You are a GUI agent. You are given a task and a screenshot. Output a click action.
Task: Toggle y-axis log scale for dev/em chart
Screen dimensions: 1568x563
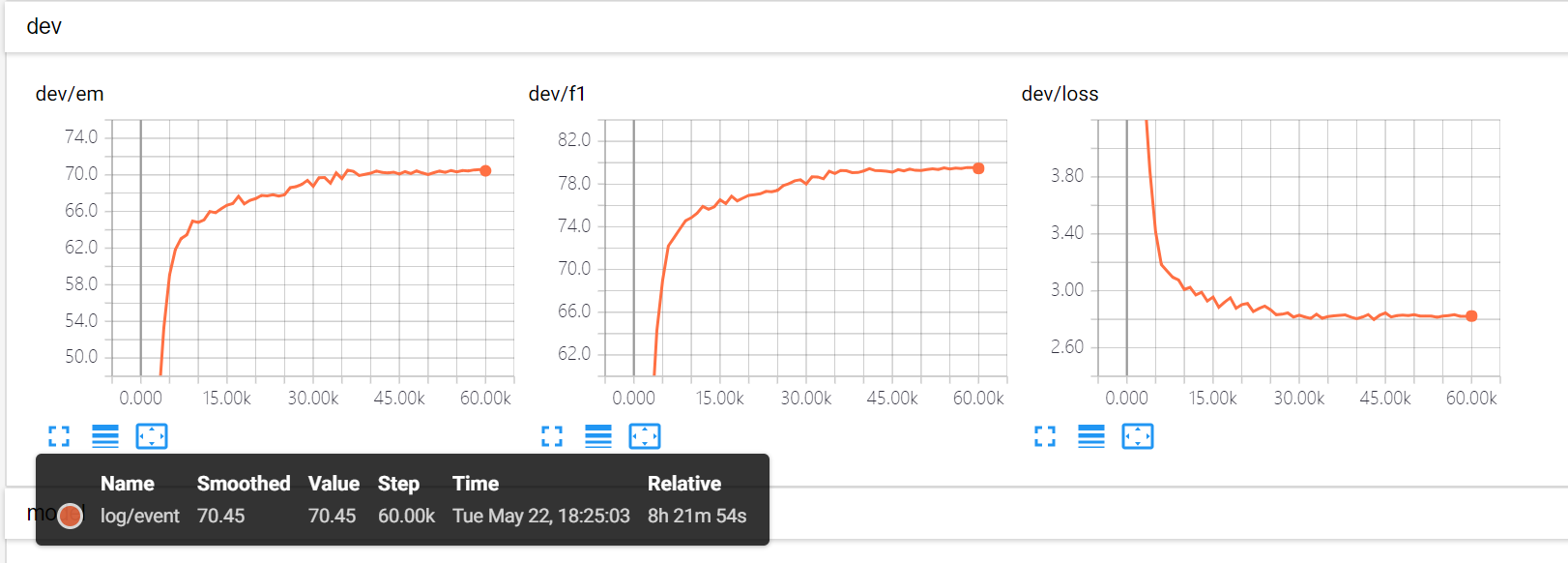105,436
